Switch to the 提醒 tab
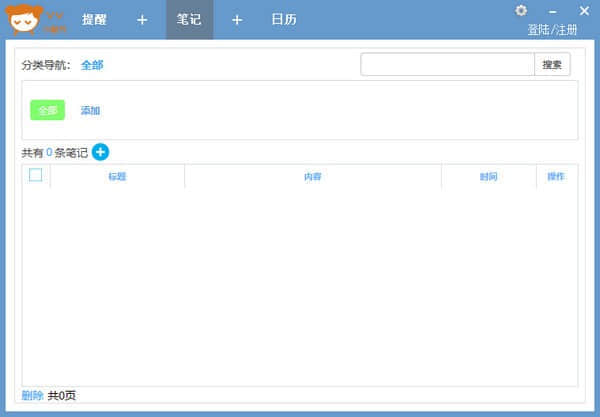The width and height of the screenshot is (600, 417). click(x=95, y=20)
